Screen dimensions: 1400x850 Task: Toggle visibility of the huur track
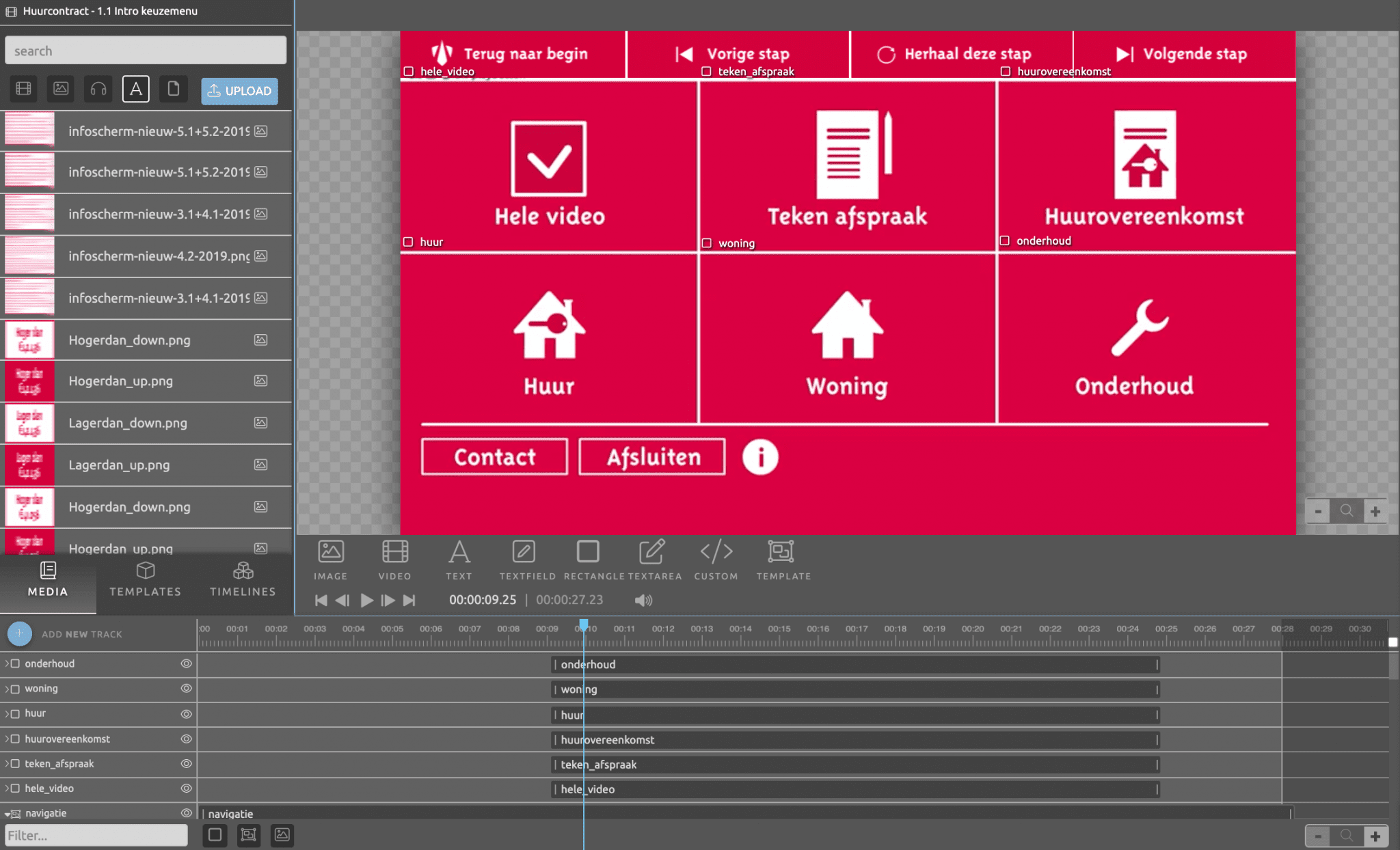[x=184, y=713]
